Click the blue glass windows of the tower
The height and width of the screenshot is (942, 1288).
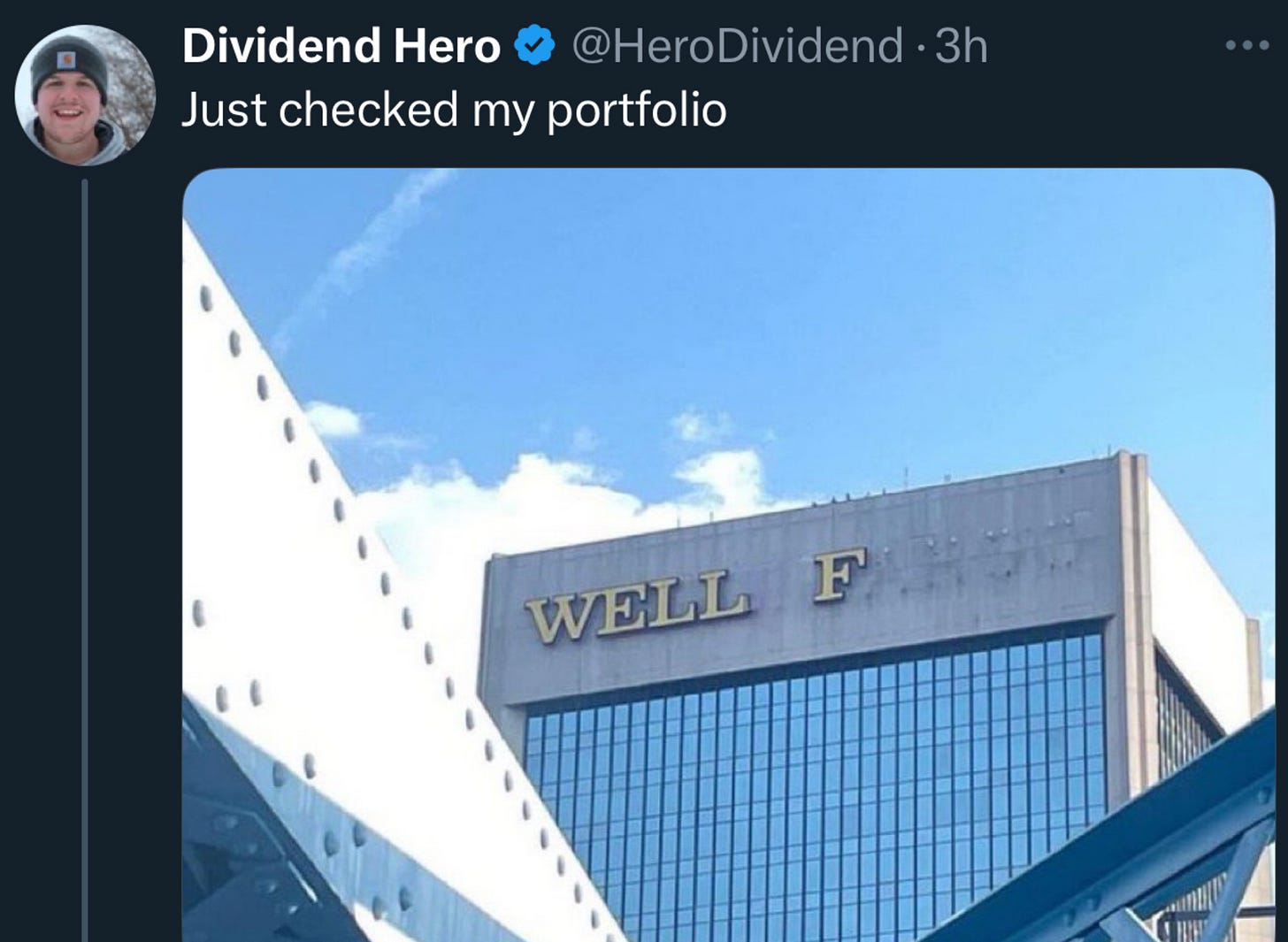coord(814,787)
